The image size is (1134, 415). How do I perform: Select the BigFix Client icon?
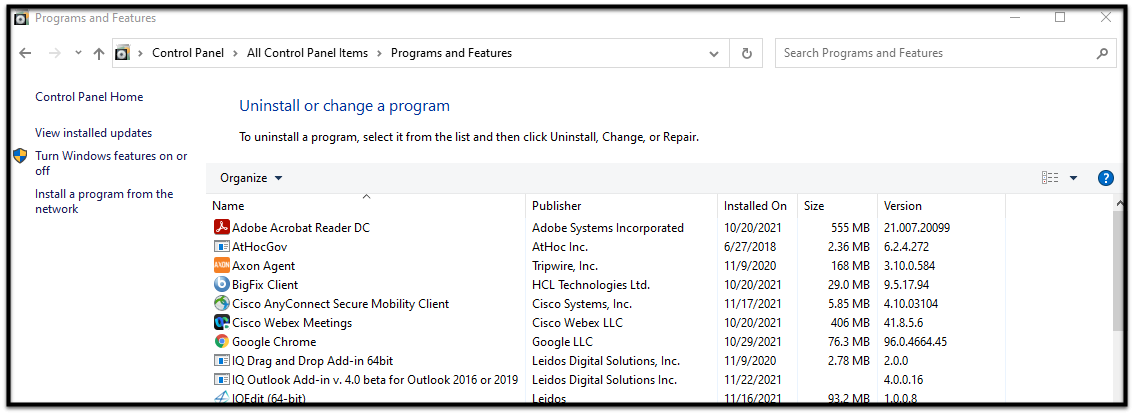[x=222, y=284]
